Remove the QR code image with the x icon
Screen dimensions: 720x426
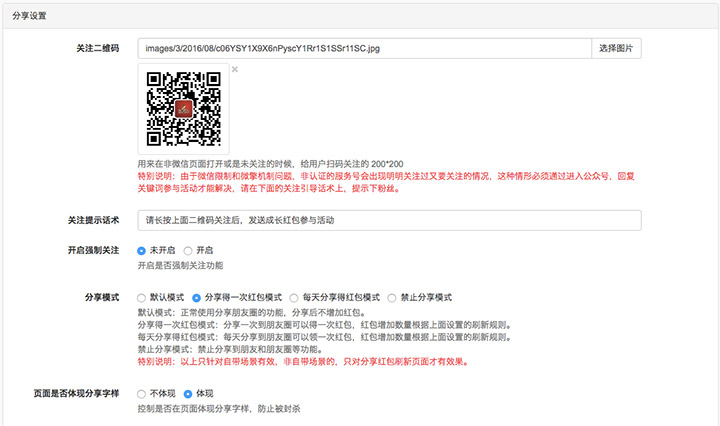(x=235, y=69)
